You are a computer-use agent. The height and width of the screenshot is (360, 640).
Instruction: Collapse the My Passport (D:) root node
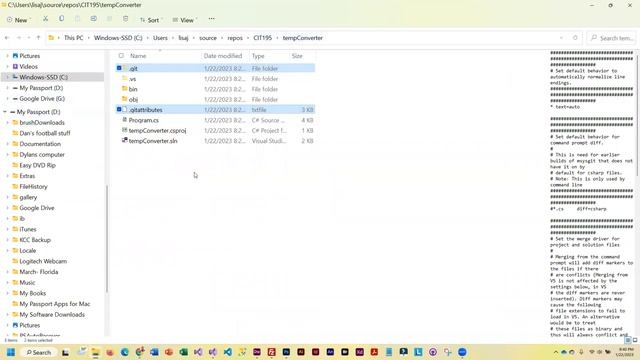pyautogui.click(x=4, y=112)
